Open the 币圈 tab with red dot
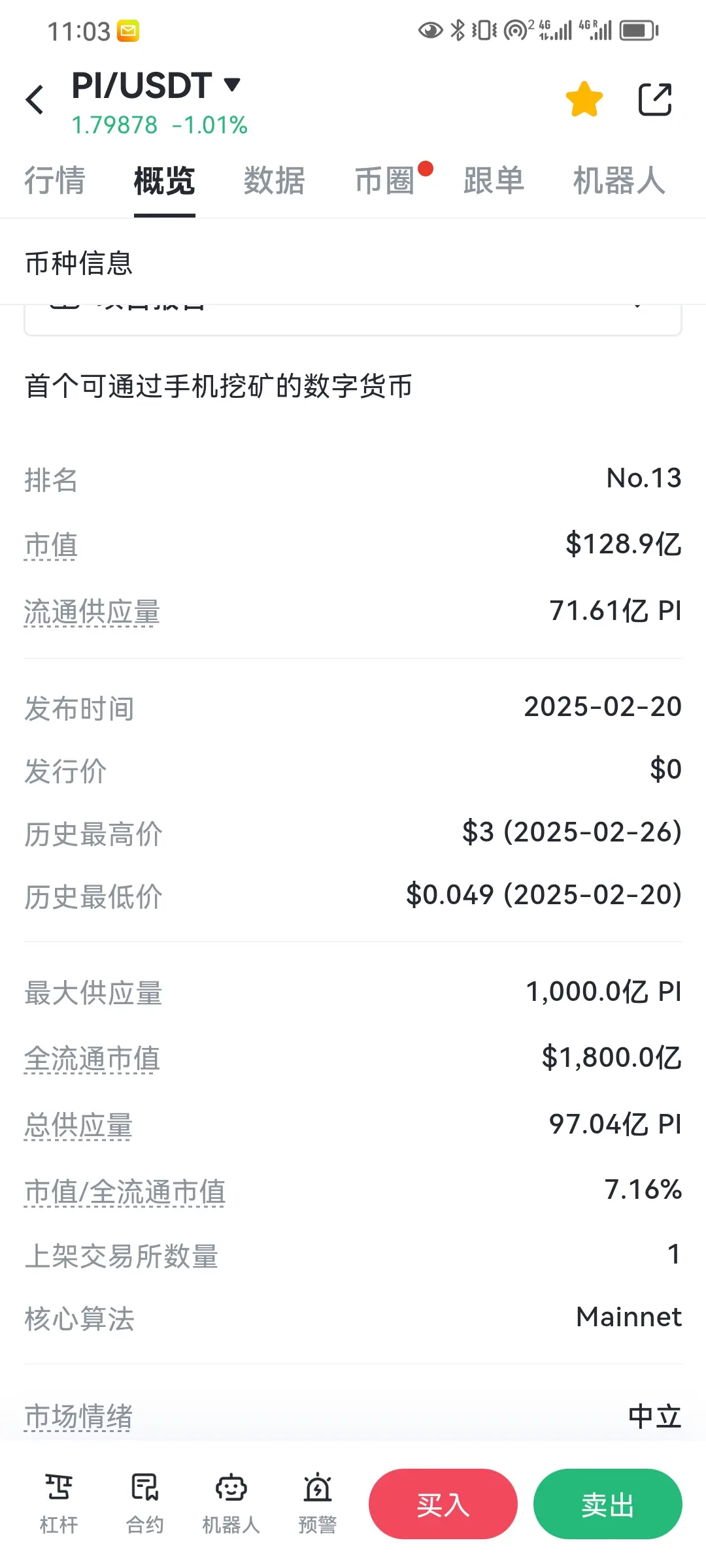Viewport: 706px width, 1568px height. (385, 181)
